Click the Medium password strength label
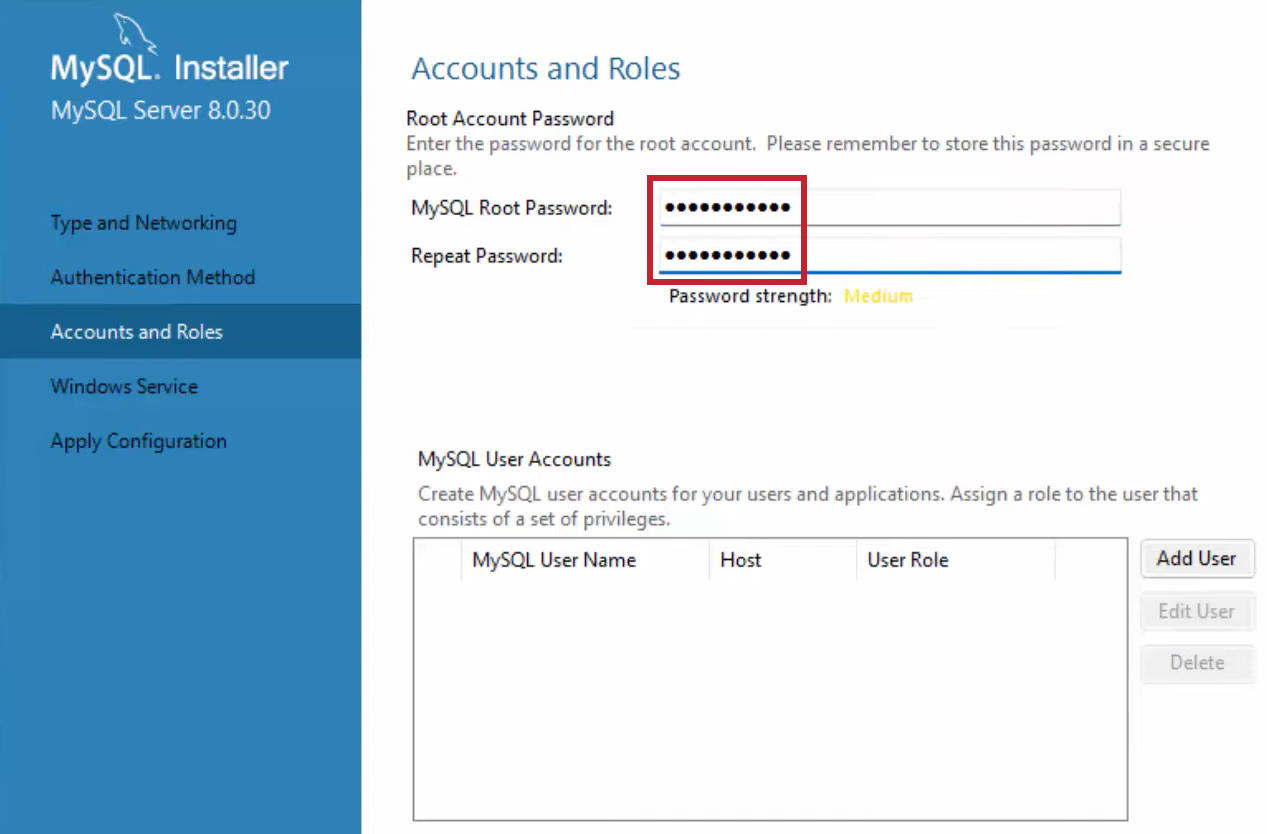This screenshot has height=834, width=1267. click(x=878, y=296)
